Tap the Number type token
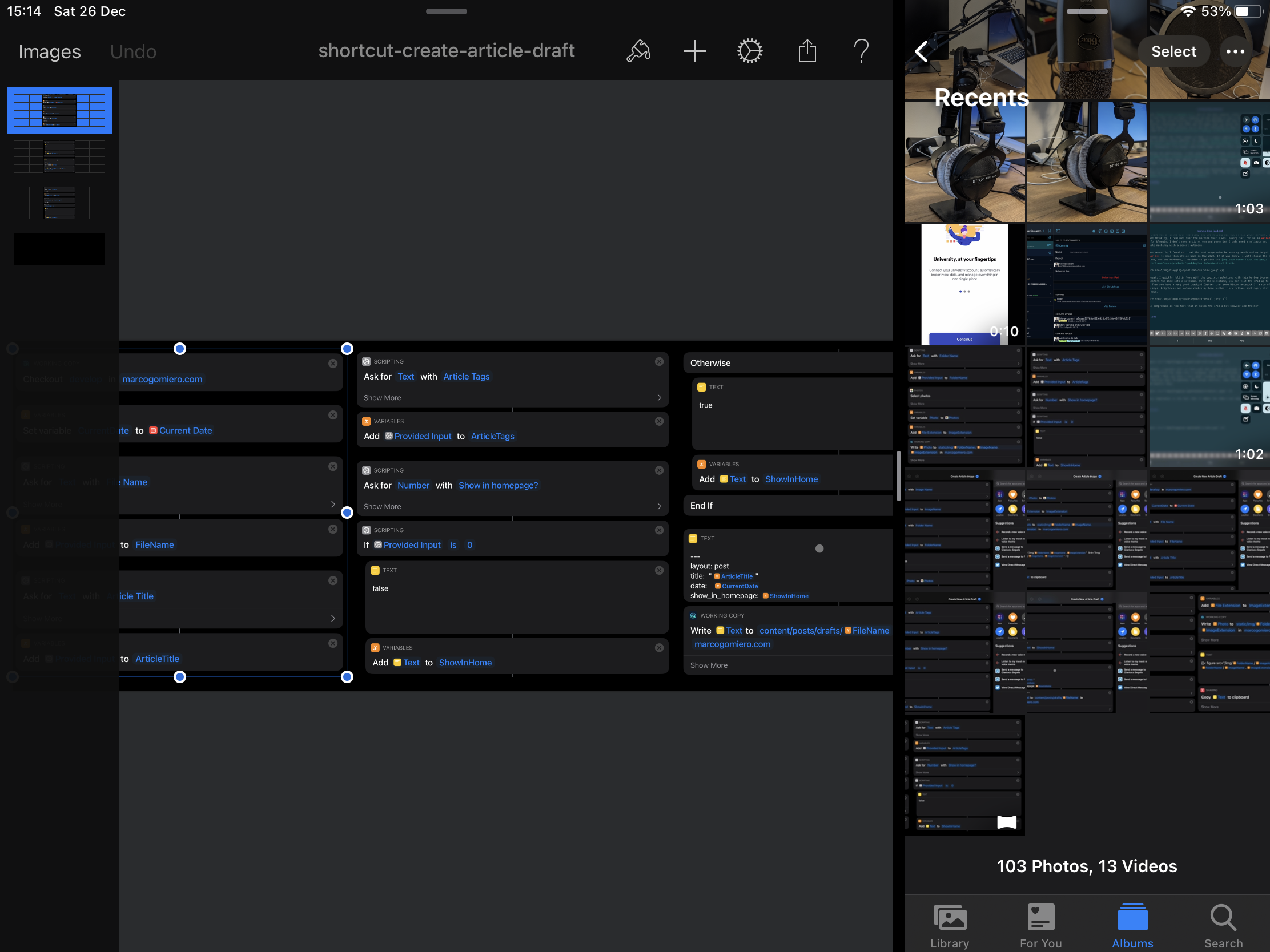Screen dimensions: 1270x952 tap(413, 486)
